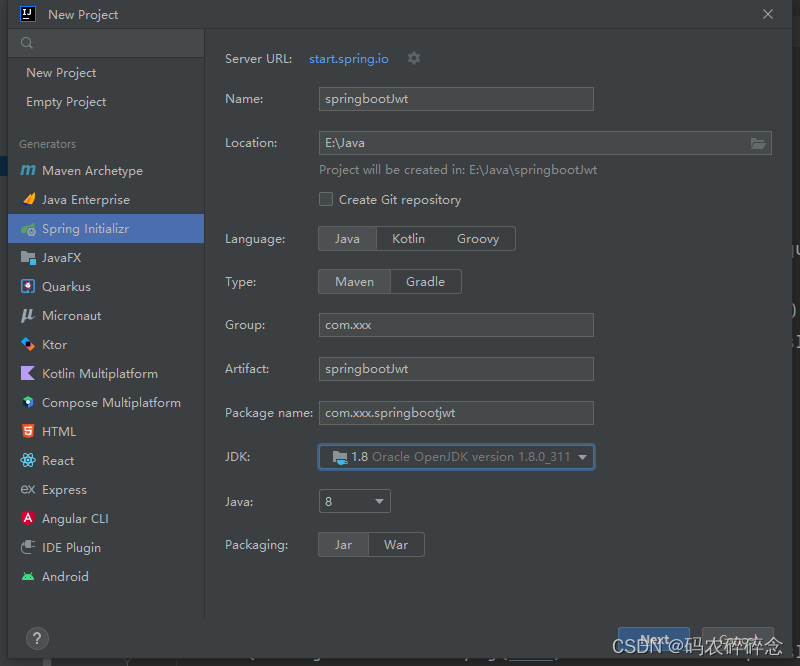Click the Express ex icon

click(28, 489)
